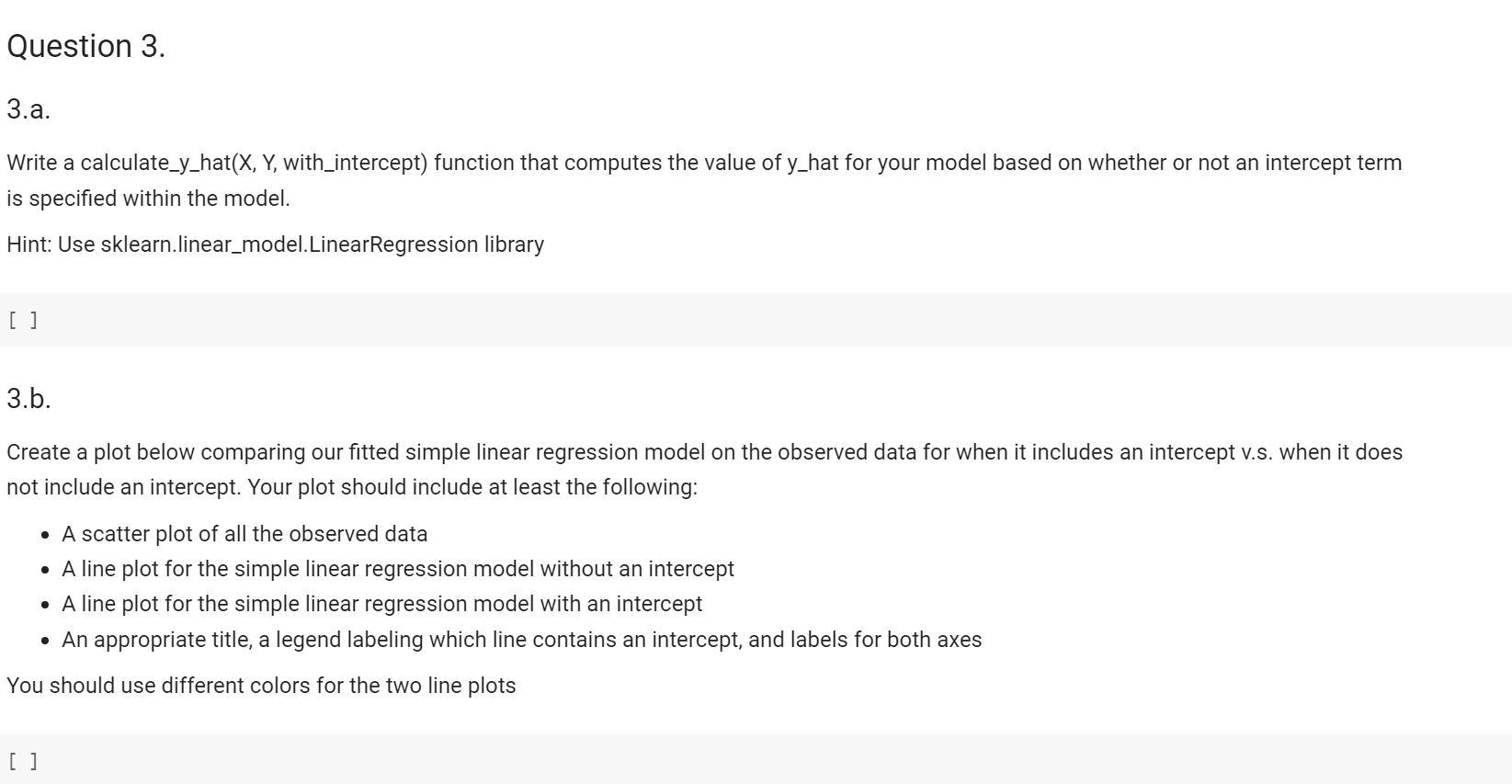This screenshot has height=784, width=1512.
Task: Click the 'Create a plot below comparing' paragraph
Action: coord(704,470)
